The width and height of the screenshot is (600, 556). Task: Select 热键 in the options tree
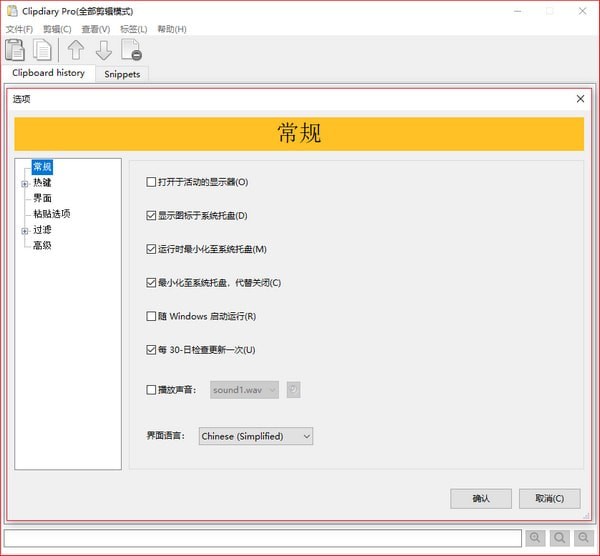point(42,183)
